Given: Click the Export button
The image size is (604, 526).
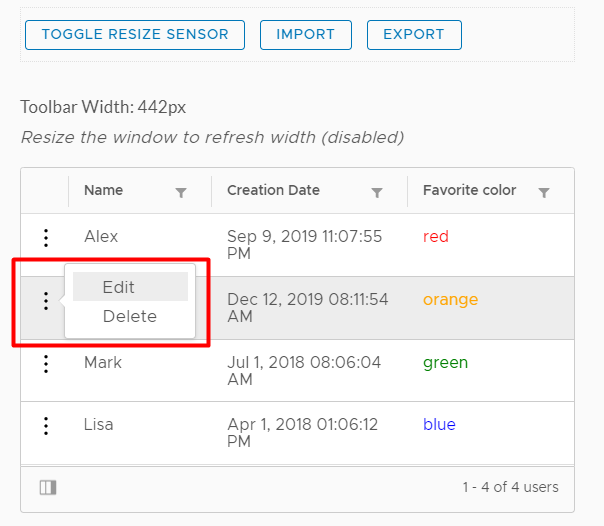Looking at the screenshot, I should 414,34.
